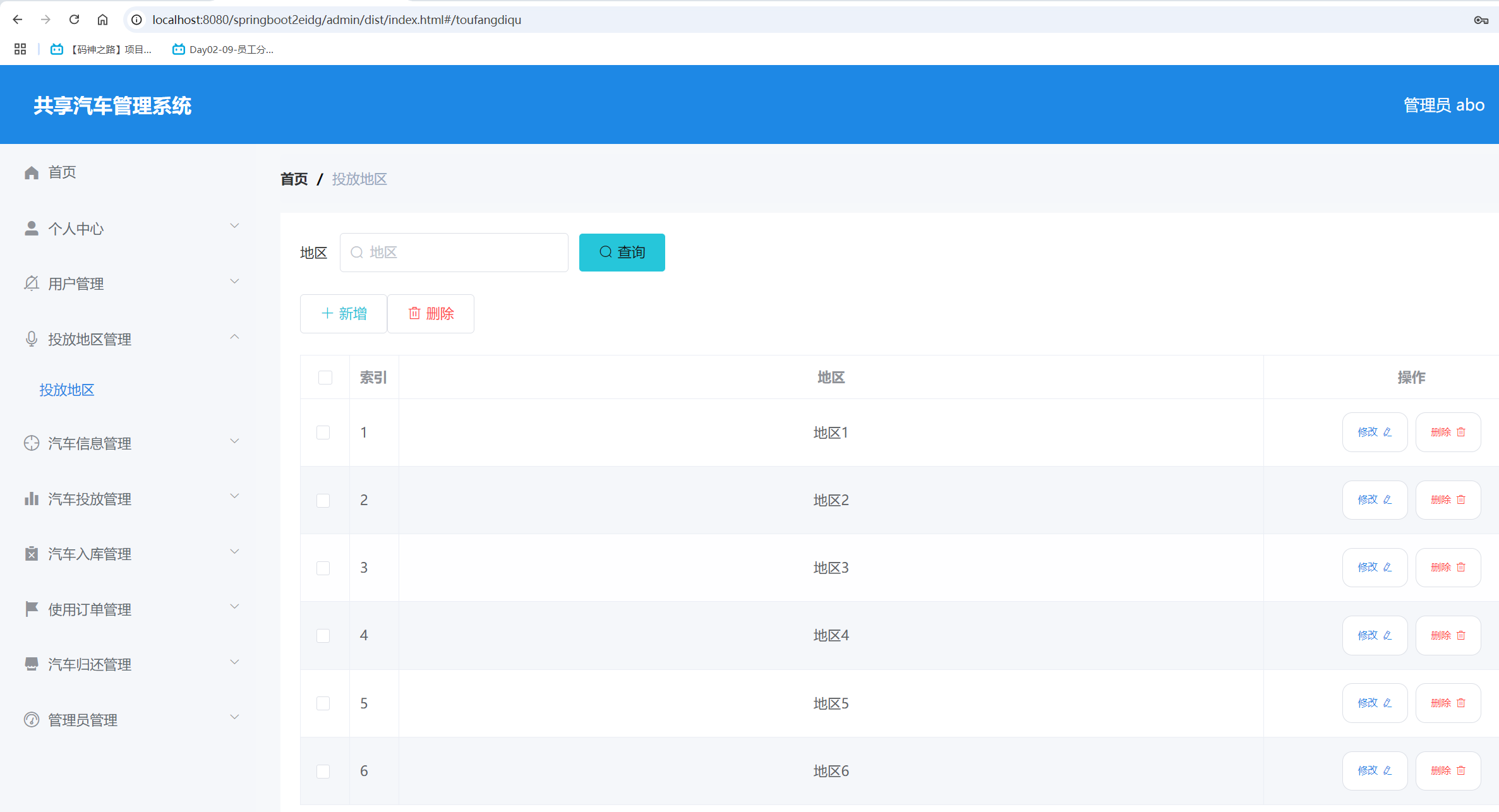This screenshot has width=1499, height=812.
Task: Click the bar chart icon for 汽车投放管理
Action: (32, 499)
